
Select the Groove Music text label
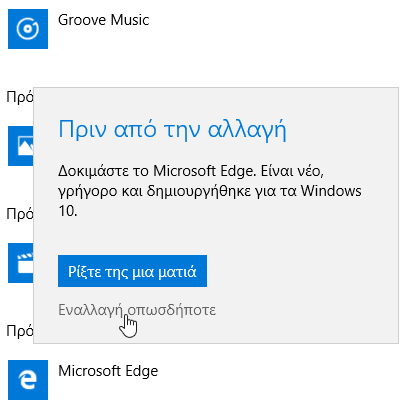pos(103,20)
